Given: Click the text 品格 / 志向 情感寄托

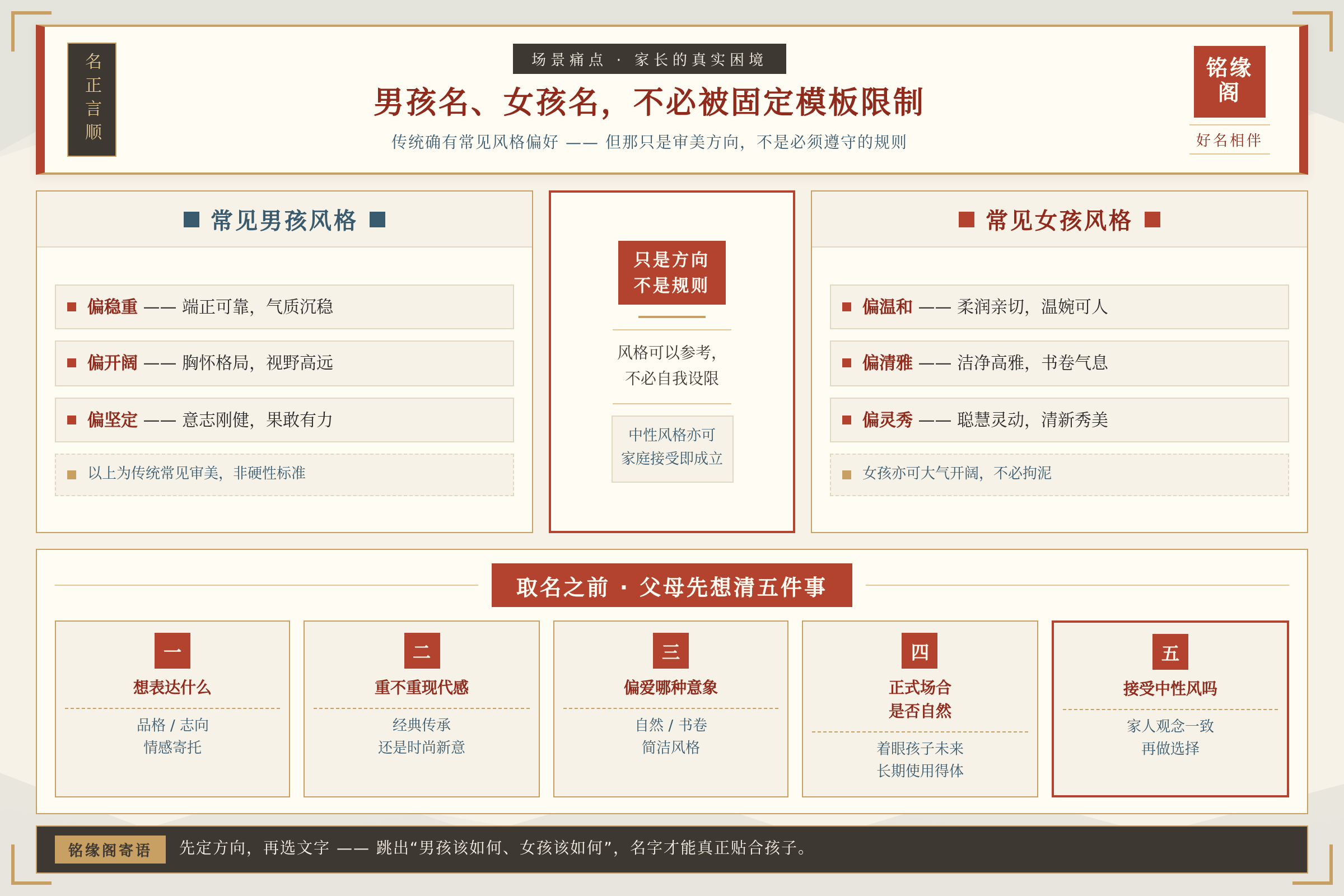Looking at the screenshot, I should tap(172, 735).
